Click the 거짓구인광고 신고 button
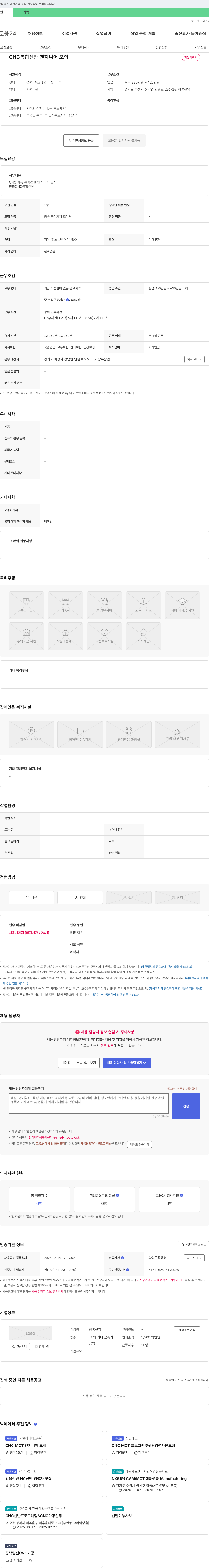 coord(193,1245)
